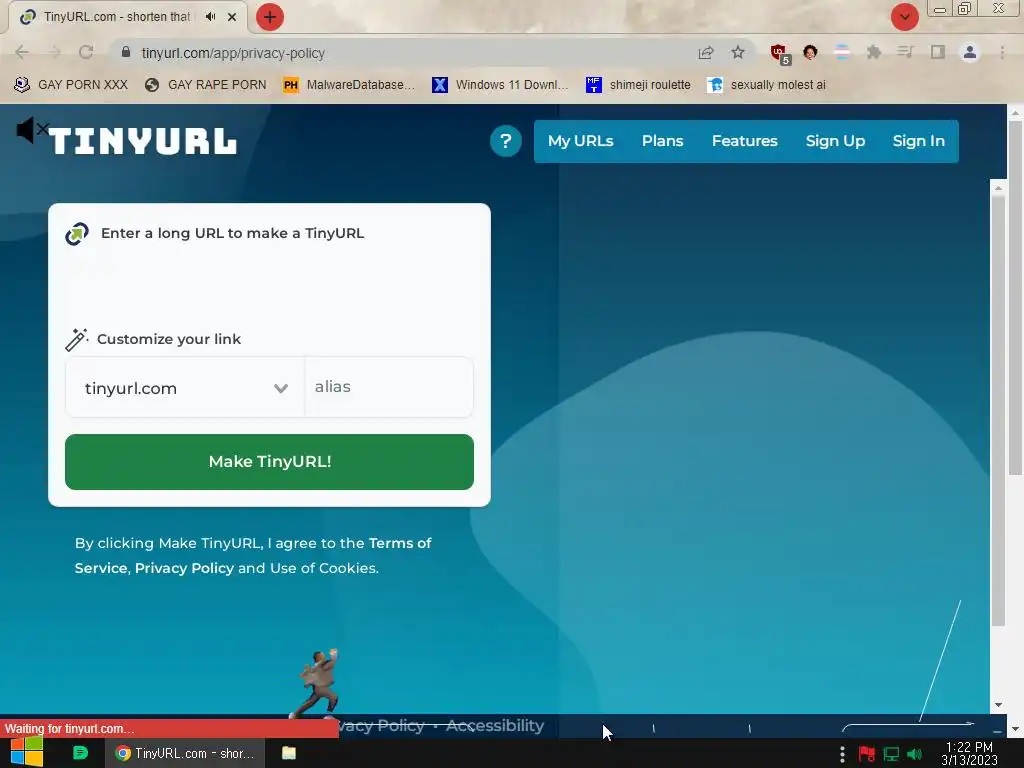The width and height of the screenshot is (1024, 768).
Task: Mute the TinyURL tab audio icon
Action: (x=210, y=17)
